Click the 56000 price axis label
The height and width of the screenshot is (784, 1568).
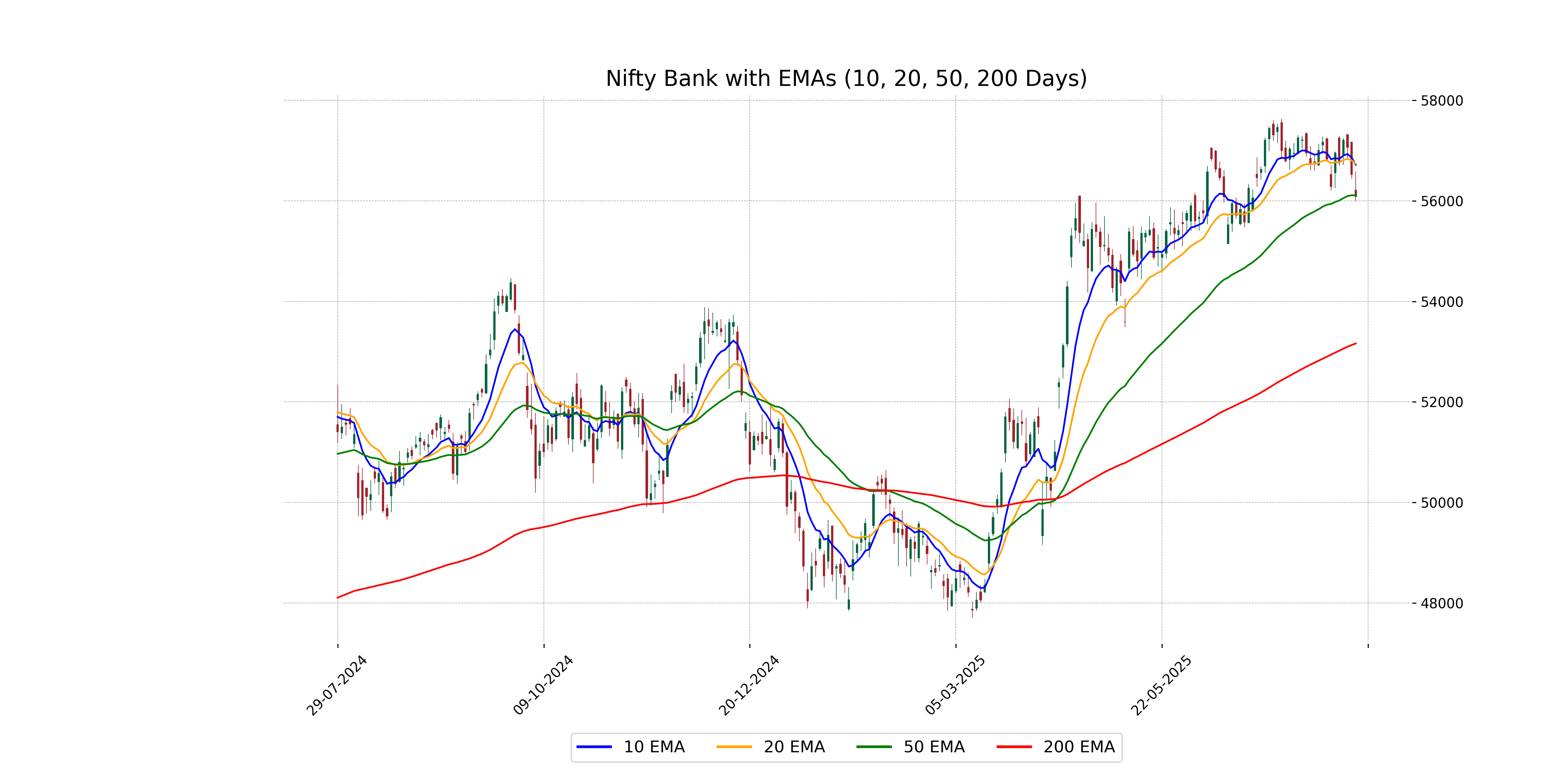tap(1441, 202)
